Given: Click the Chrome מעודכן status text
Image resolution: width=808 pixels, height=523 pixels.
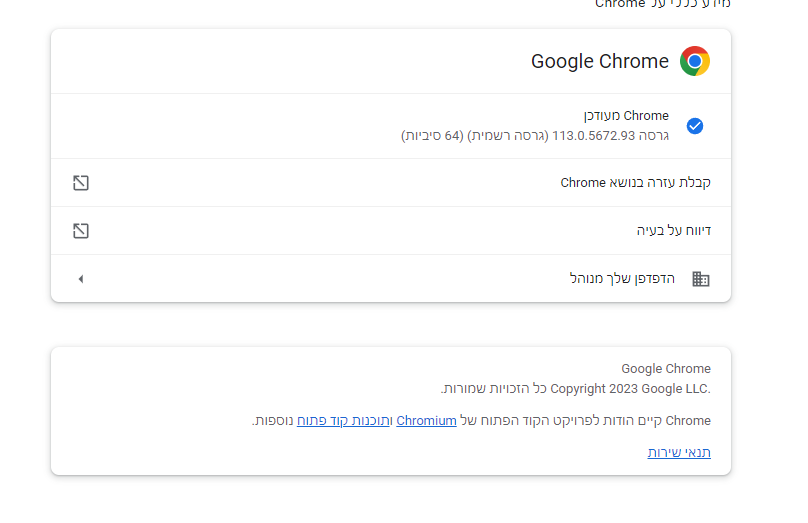Looking at the screenshot, I should pyautogui.click(x=625, y=116).
